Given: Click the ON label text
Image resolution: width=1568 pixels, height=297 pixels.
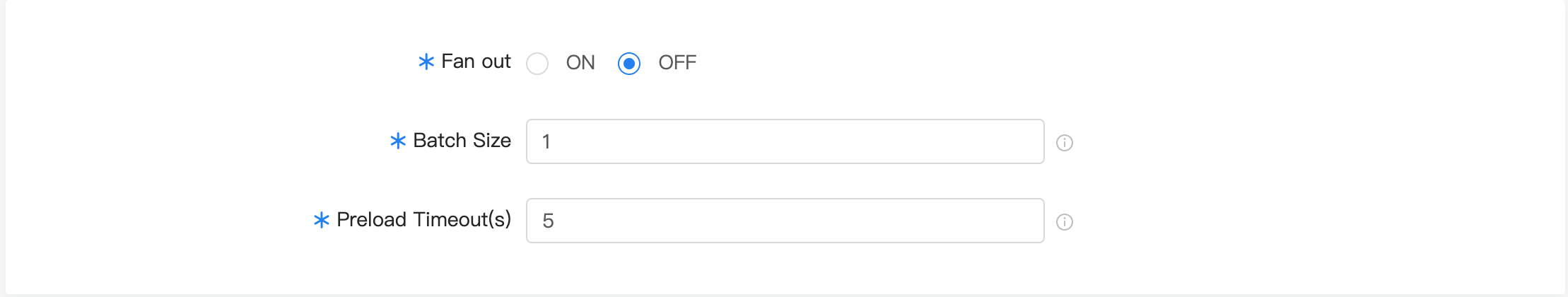Looking at the screenshot, I should click(580, 63).
